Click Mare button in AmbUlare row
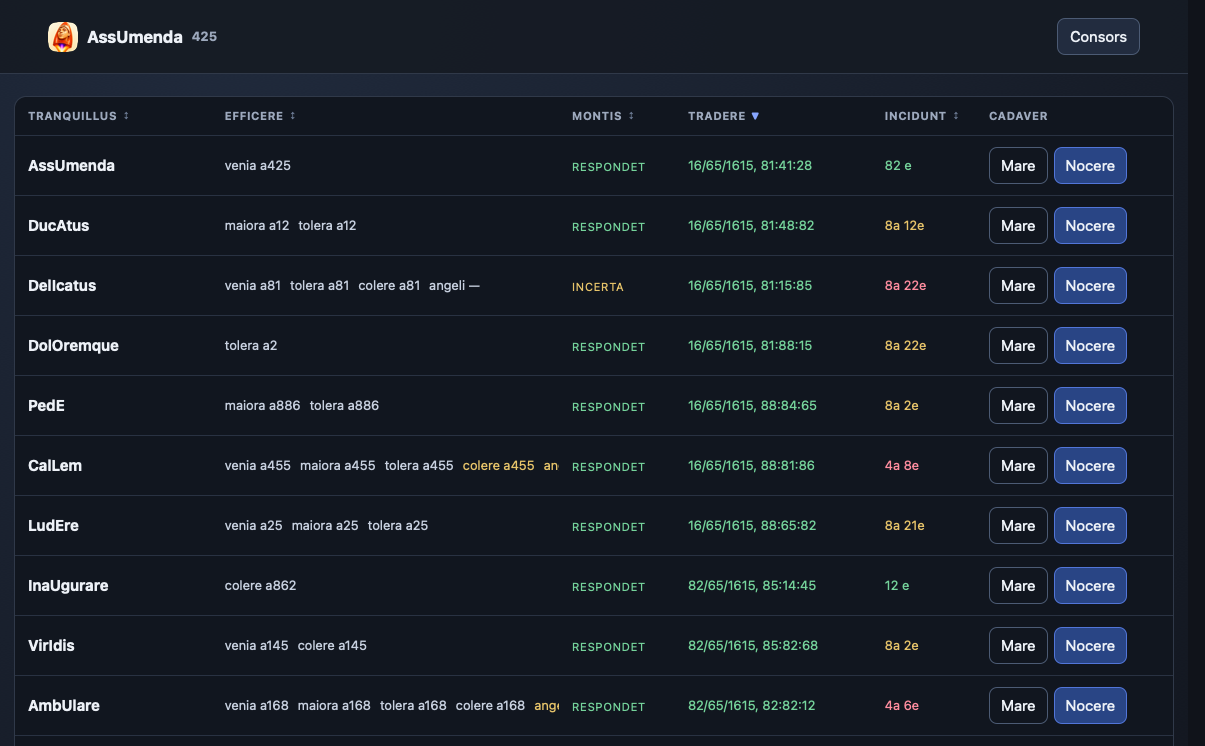This screenshot has width=1205, height=746. click(1018, 706)
